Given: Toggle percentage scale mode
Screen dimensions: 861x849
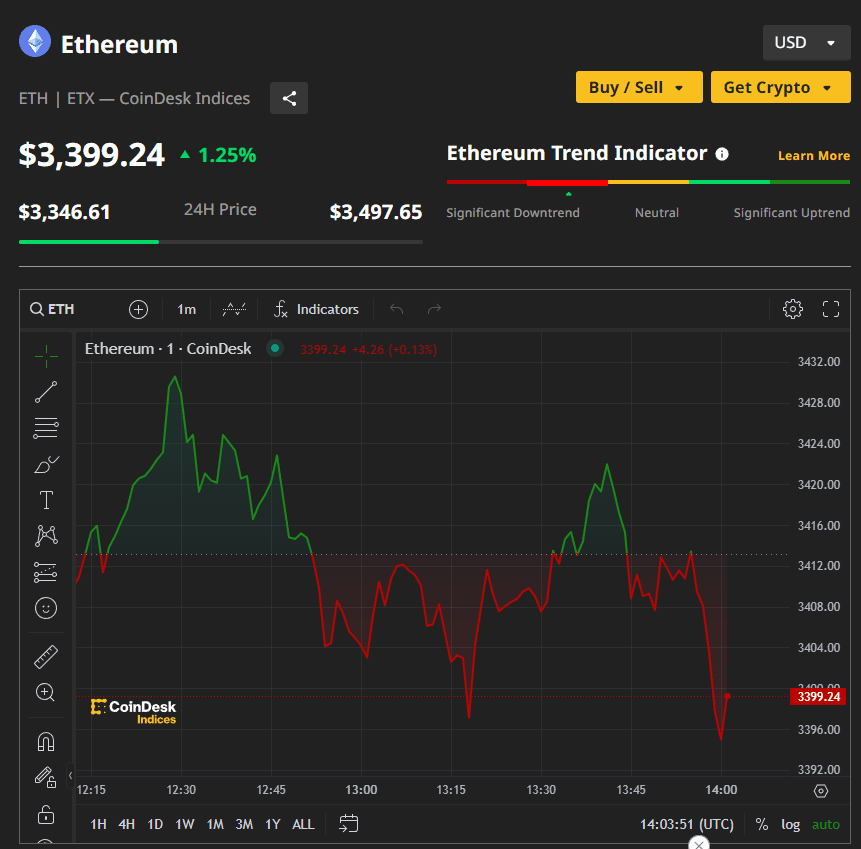Looking at the screenshot, I should tap(762, 824).
